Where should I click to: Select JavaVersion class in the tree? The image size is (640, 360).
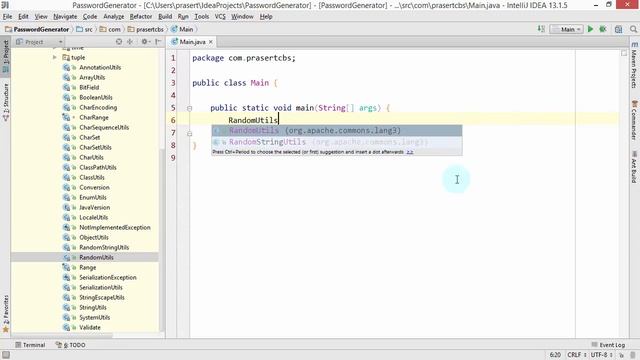94,207
